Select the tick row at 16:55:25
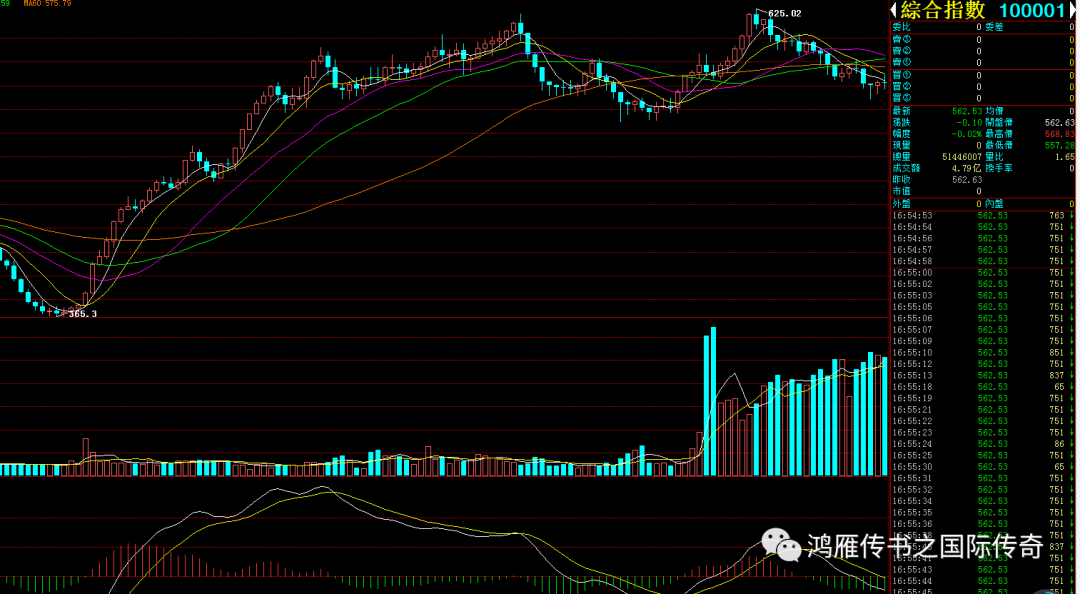Viewport: 1080px width, 594px height. pyautogui.click(x=983, y=455)
